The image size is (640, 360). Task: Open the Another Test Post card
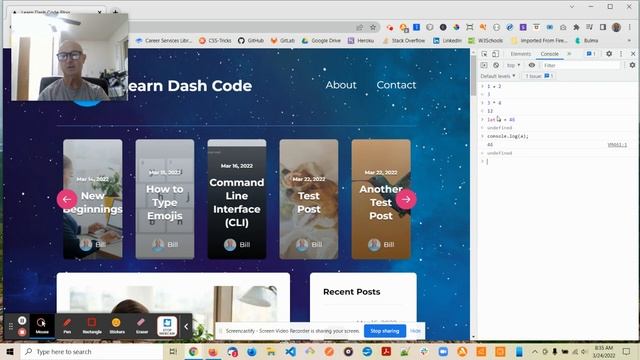[381, 199]
